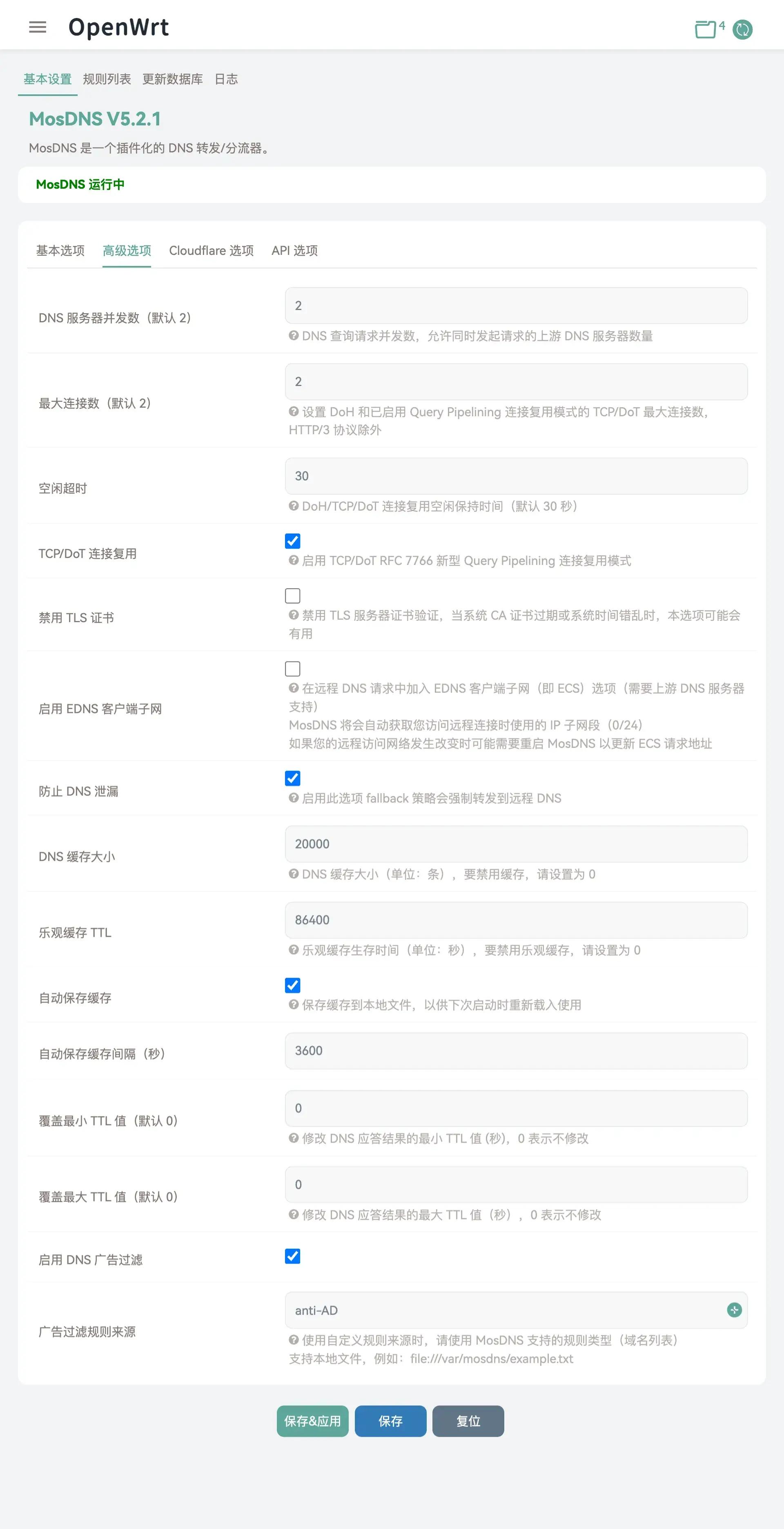Click the file:///var/mosdns/example.txt hint text
This screenshot has width=784, height=1529.
click(491, 1359)
